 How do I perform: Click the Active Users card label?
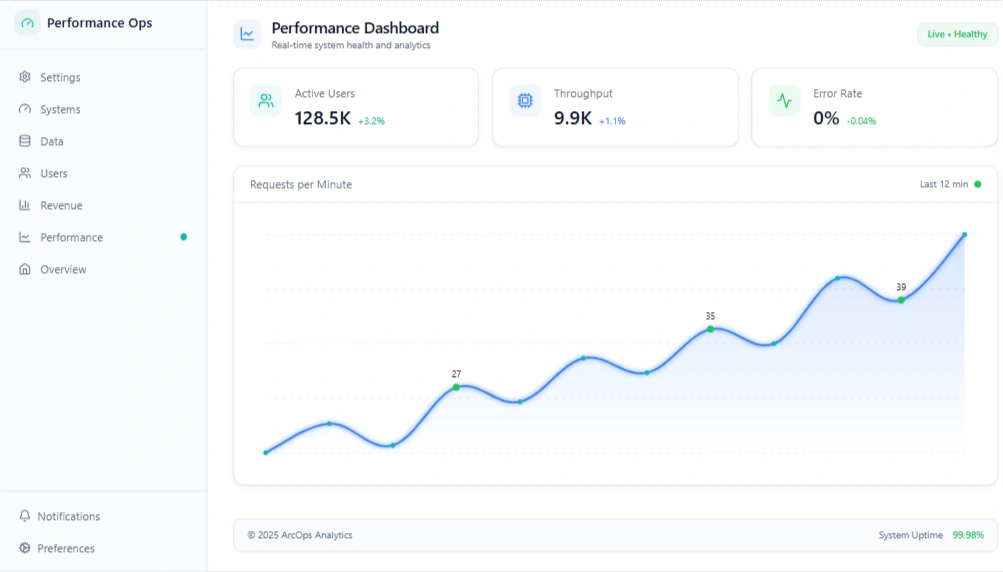pos(324,93)
